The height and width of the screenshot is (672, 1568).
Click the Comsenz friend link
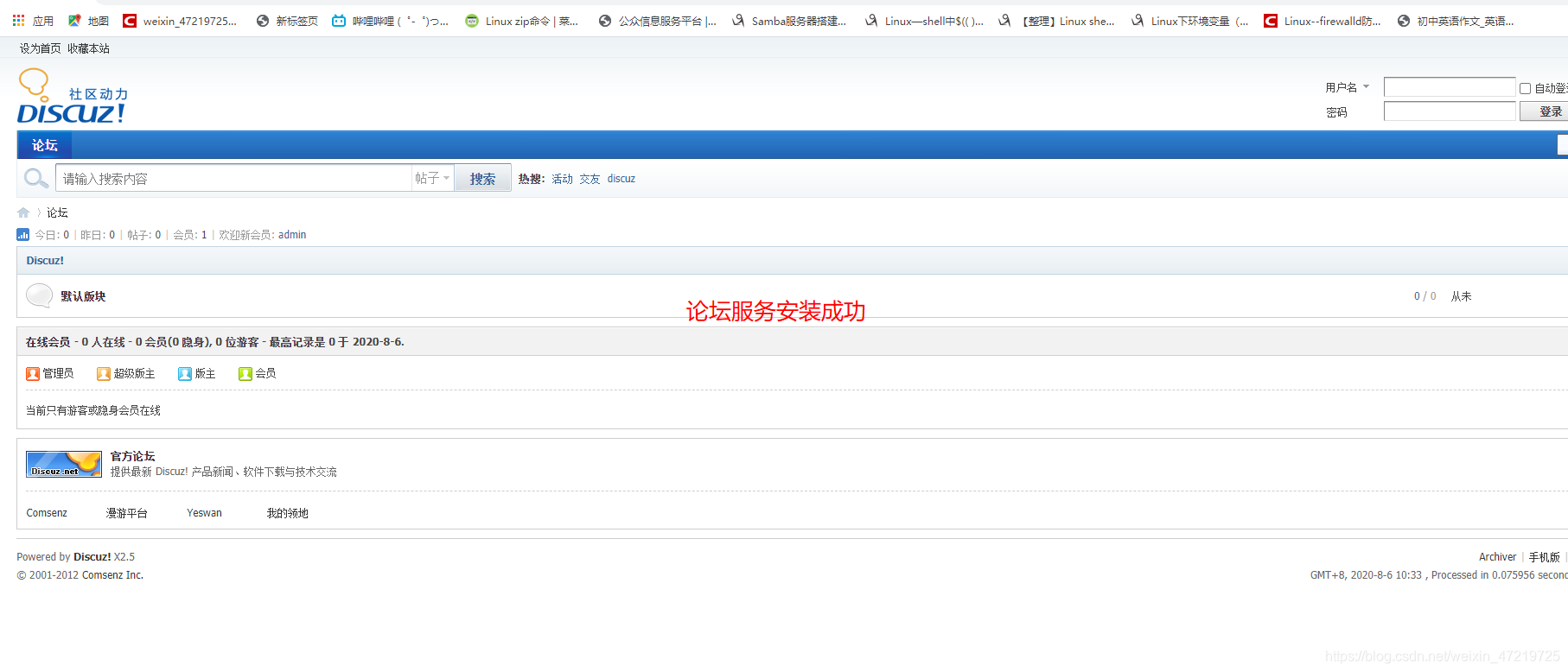[x=47, y=513]
